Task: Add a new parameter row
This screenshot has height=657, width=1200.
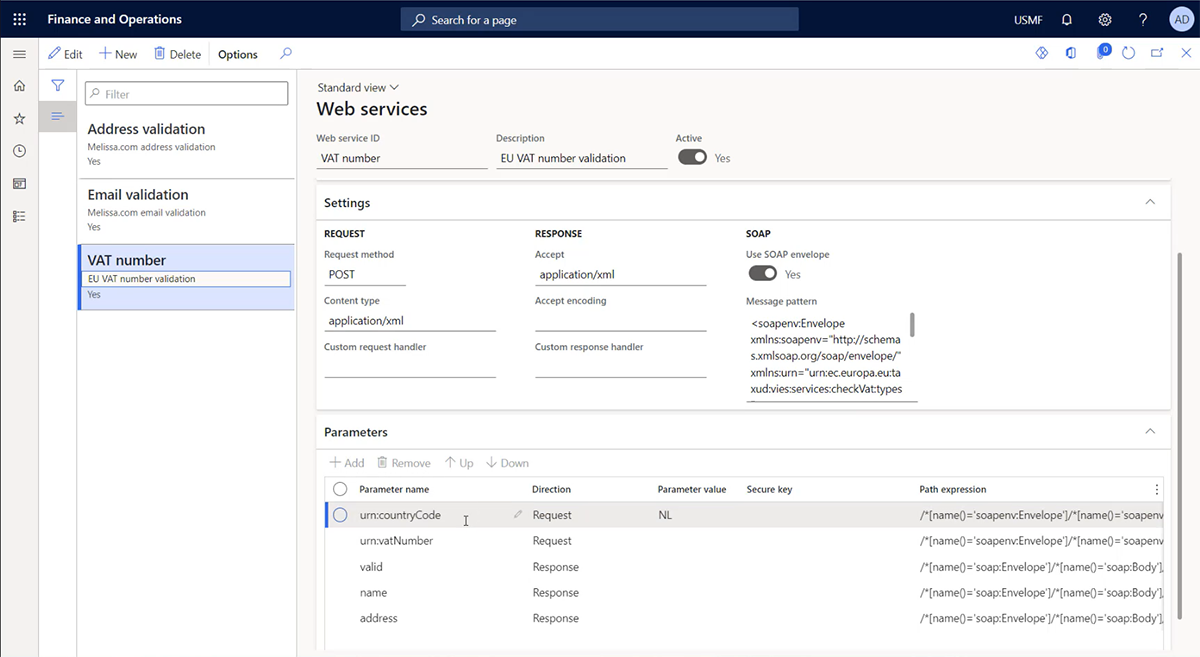Action: pyautogui.click(x=347, y=463)
